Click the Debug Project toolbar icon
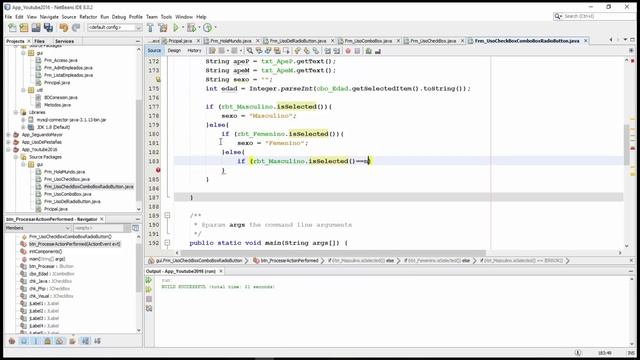 [x=191, y=28]
